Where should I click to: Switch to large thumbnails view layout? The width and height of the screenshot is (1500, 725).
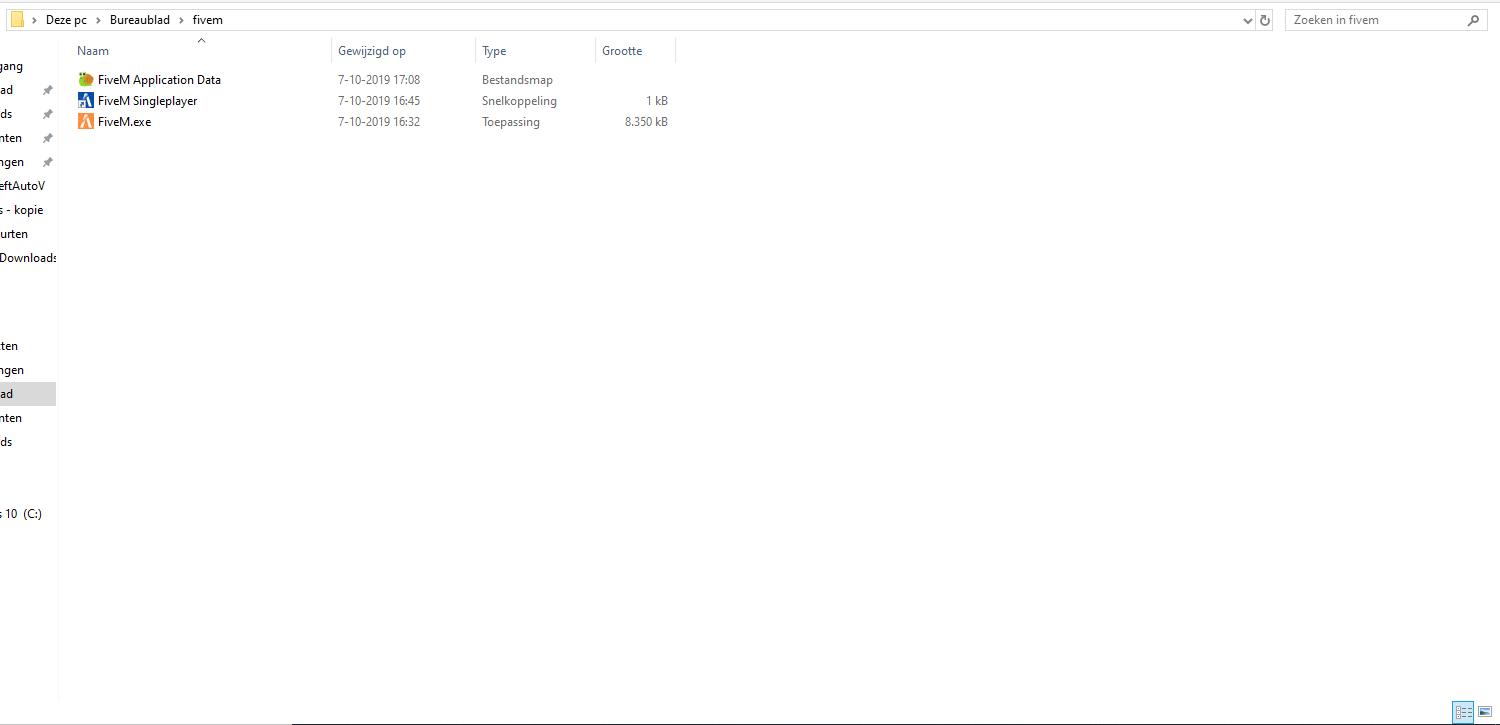point(1485,712)
